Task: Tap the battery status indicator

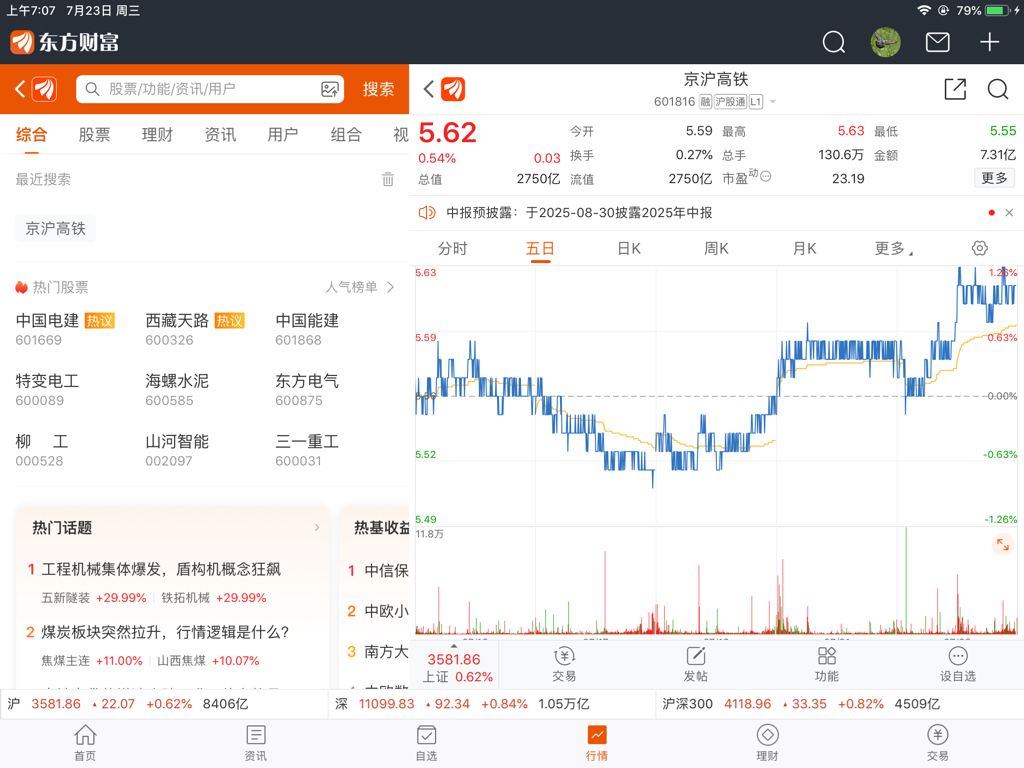Action: click(998, 10)
